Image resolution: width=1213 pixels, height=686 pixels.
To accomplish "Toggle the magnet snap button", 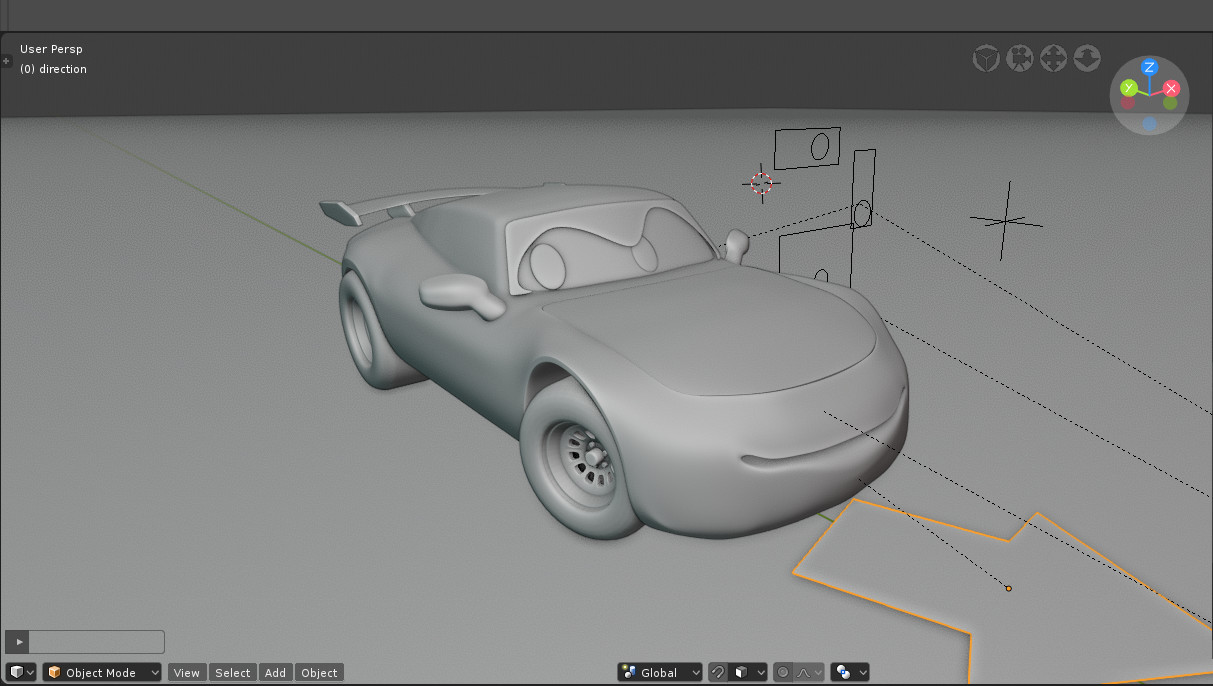I will pyautogui.click(x=717, y=673).
